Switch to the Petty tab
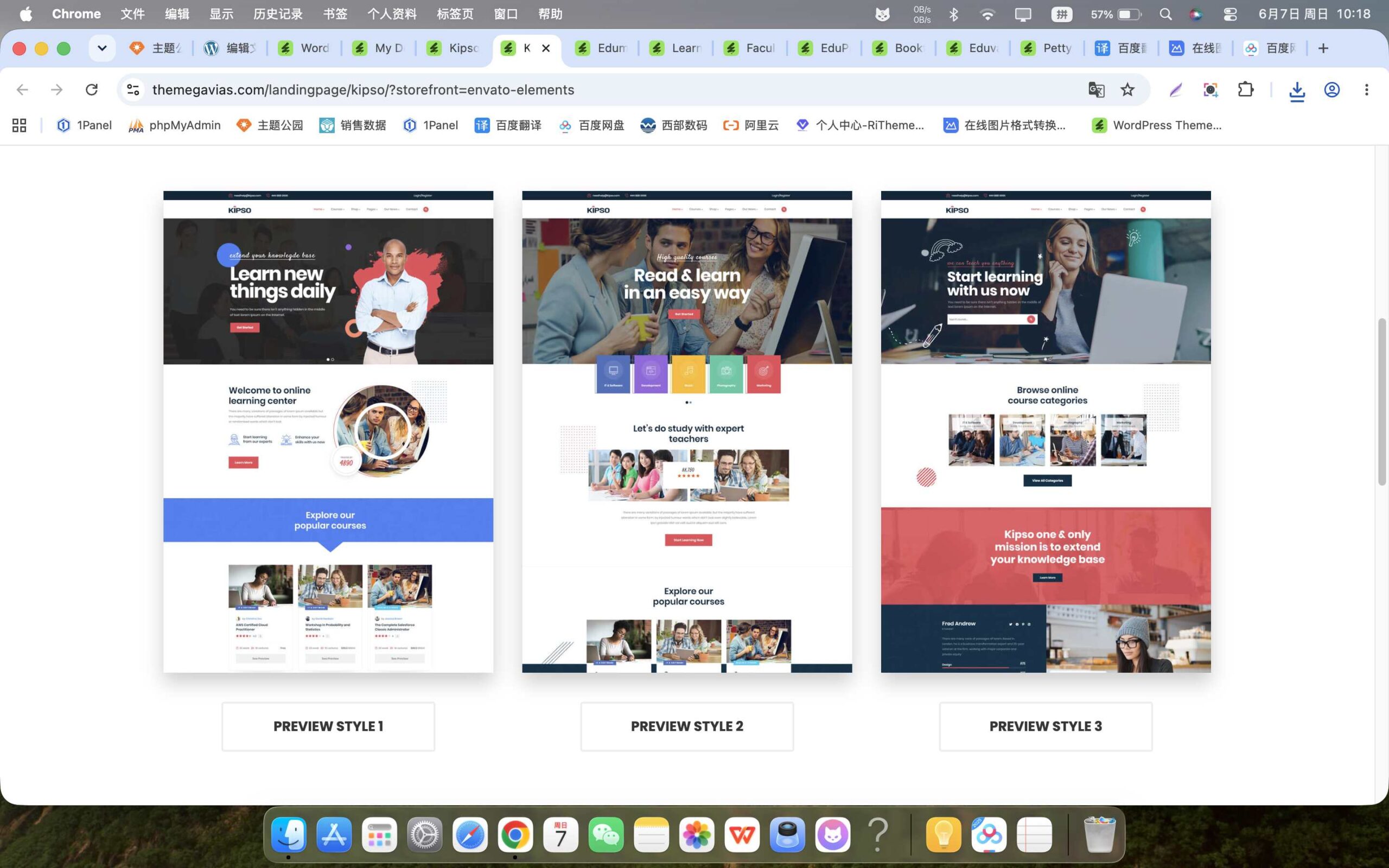1389x868 pixels. 1047,48
